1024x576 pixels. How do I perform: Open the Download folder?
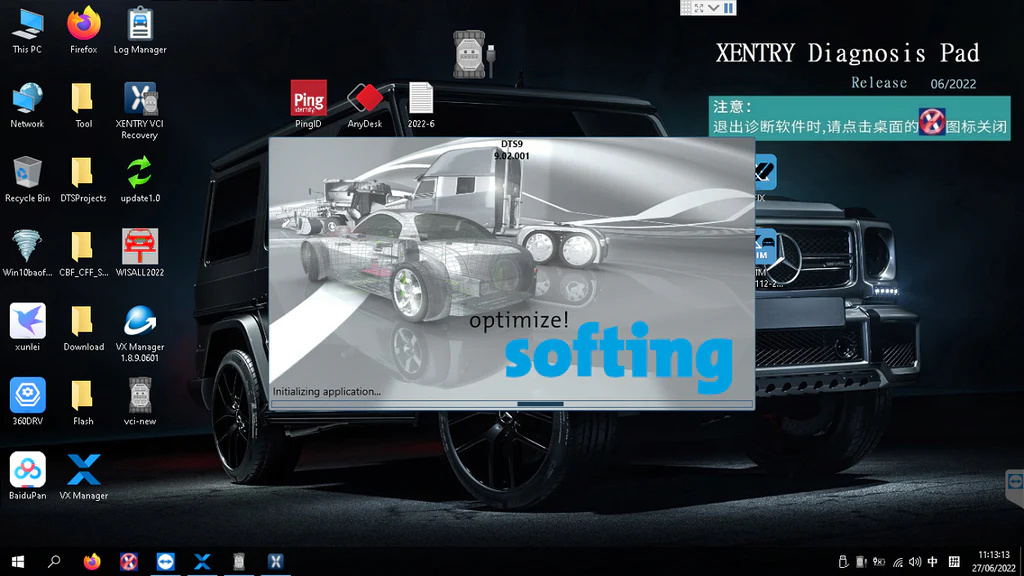coord(84,328)
